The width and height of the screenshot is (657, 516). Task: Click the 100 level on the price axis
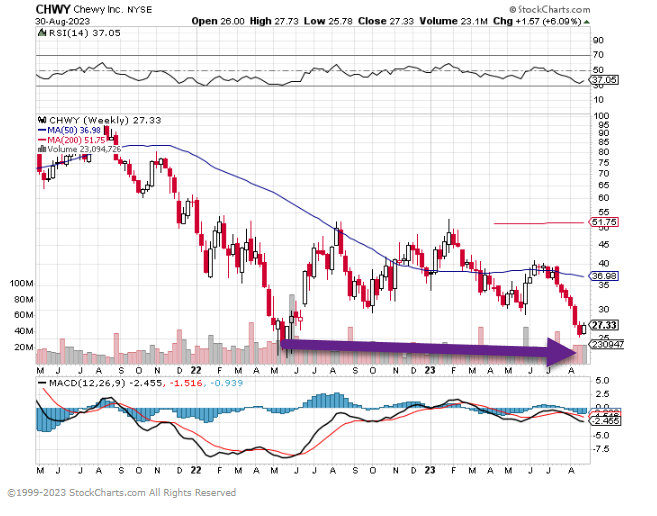coord(601,116)
